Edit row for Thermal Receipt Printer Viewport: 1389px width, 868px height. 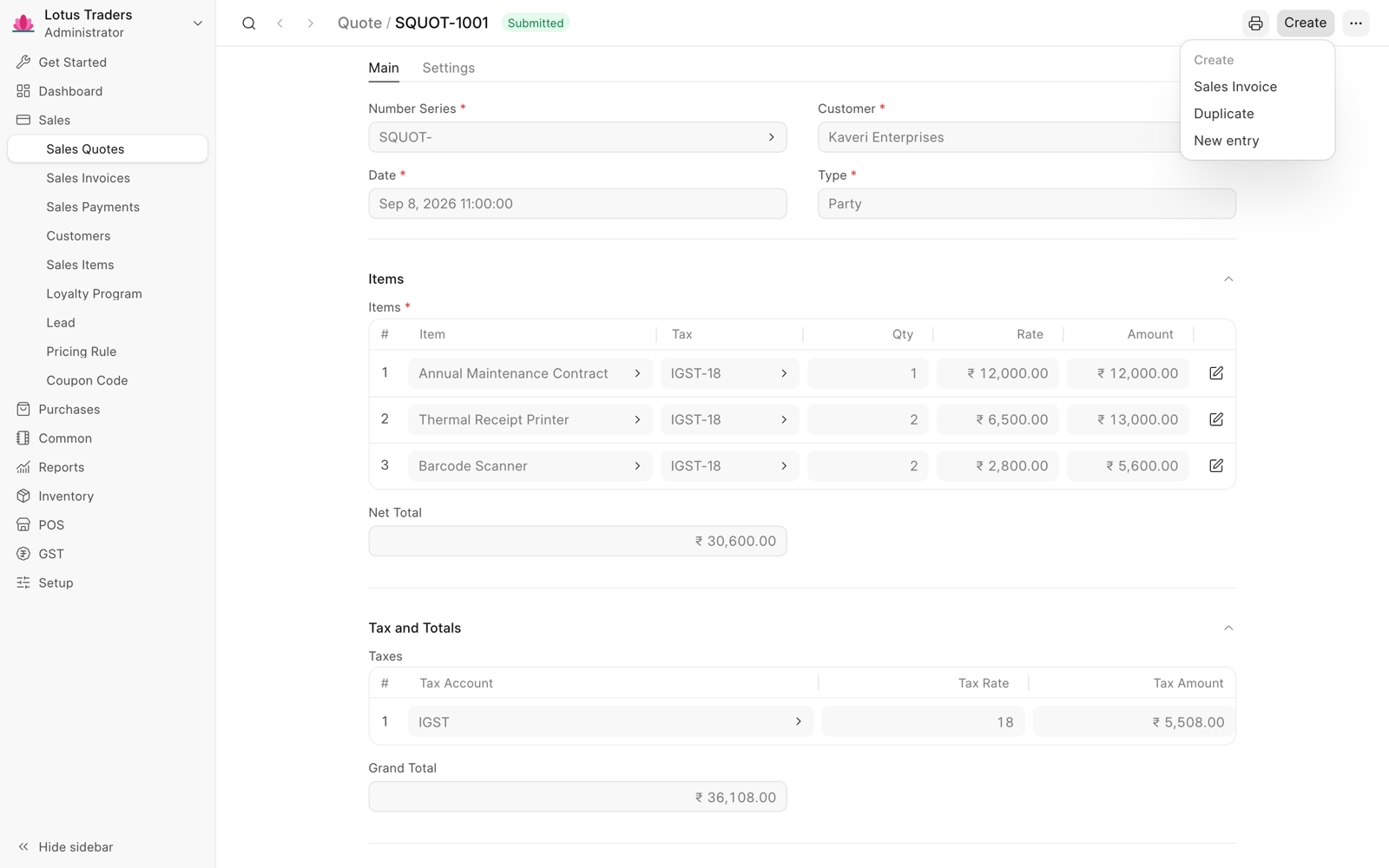[x=1216, y=419]
